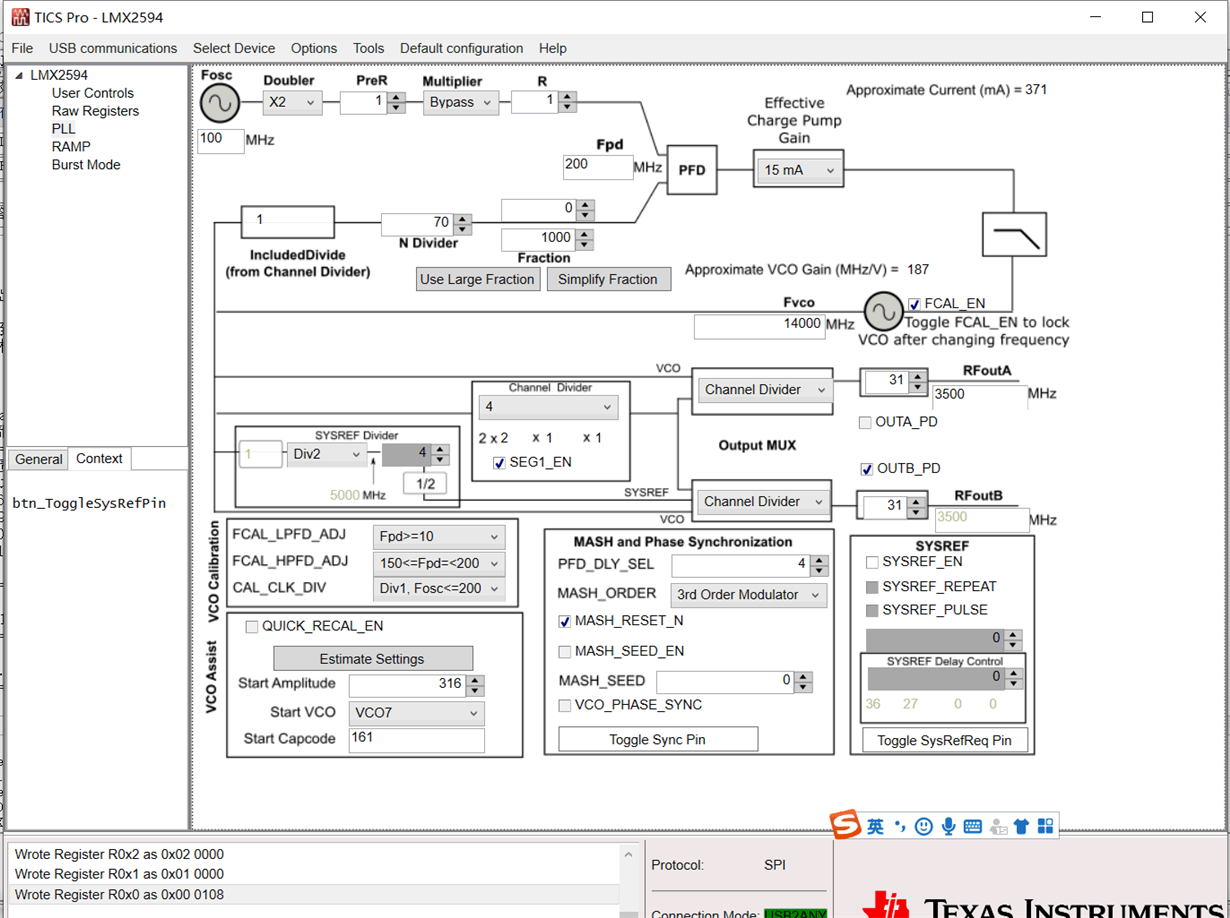
Task: Click Toggle Sync Pin button
Action: pyautogui.click(x=658, y=740)
